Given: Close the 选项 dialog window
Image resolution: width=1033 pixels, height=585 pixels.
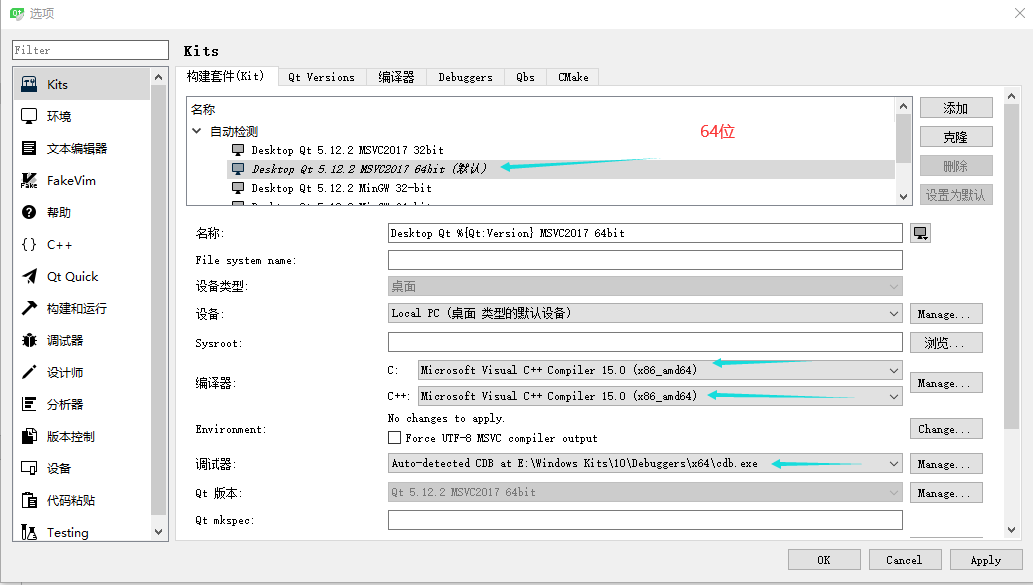Looking at the screenshot, I should pos(1019,13).
